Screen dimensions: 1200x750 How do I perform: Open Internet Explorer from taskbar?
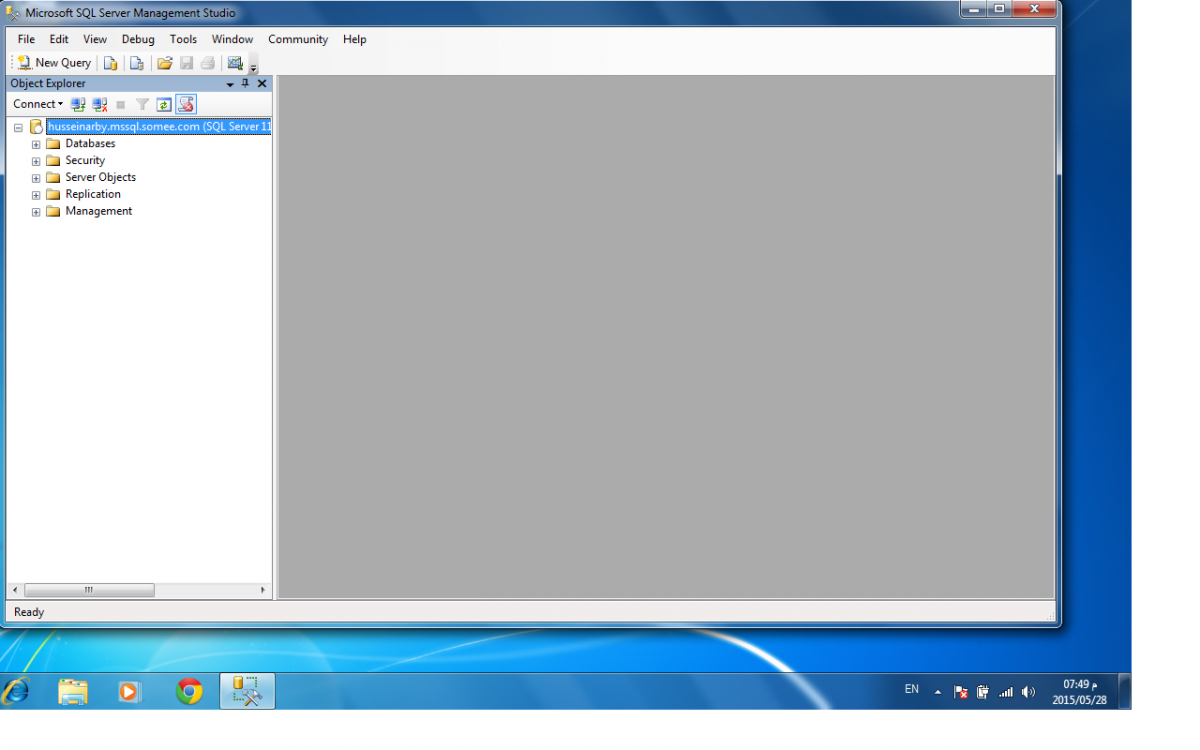pyautogui.click(x=16, y=691)
